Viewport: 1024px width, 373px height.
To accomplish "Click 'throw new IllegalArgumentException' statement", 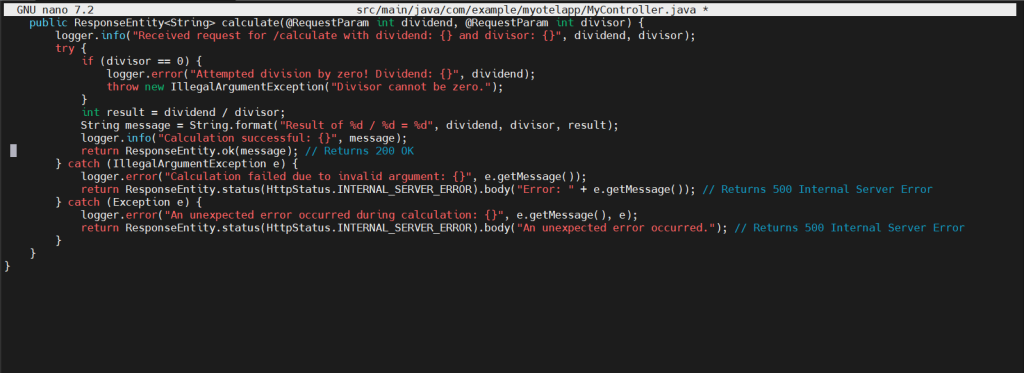I will (216, 87).
